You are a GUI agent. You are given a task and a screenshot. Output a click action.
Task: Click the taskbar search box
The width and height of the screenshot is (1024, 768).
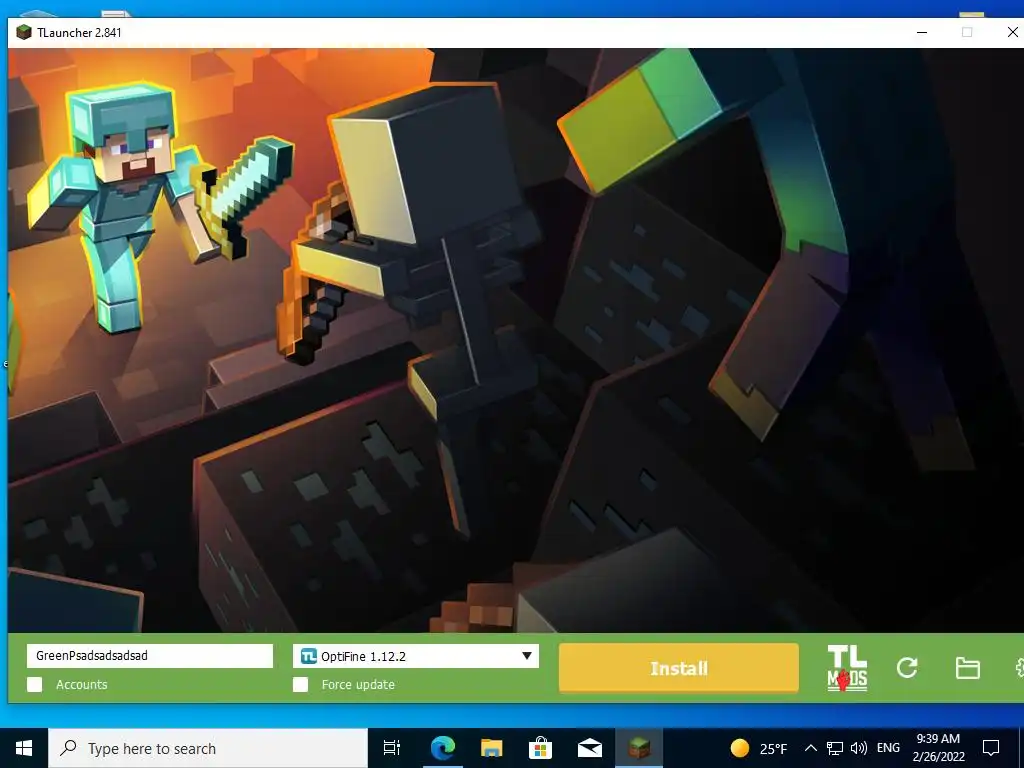[208, 748]
